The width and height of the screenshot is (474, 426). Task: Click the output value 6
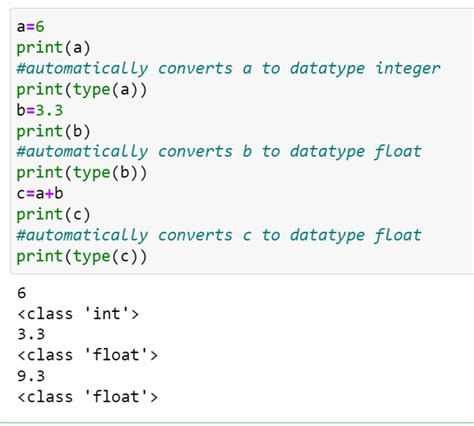(22, 293)
